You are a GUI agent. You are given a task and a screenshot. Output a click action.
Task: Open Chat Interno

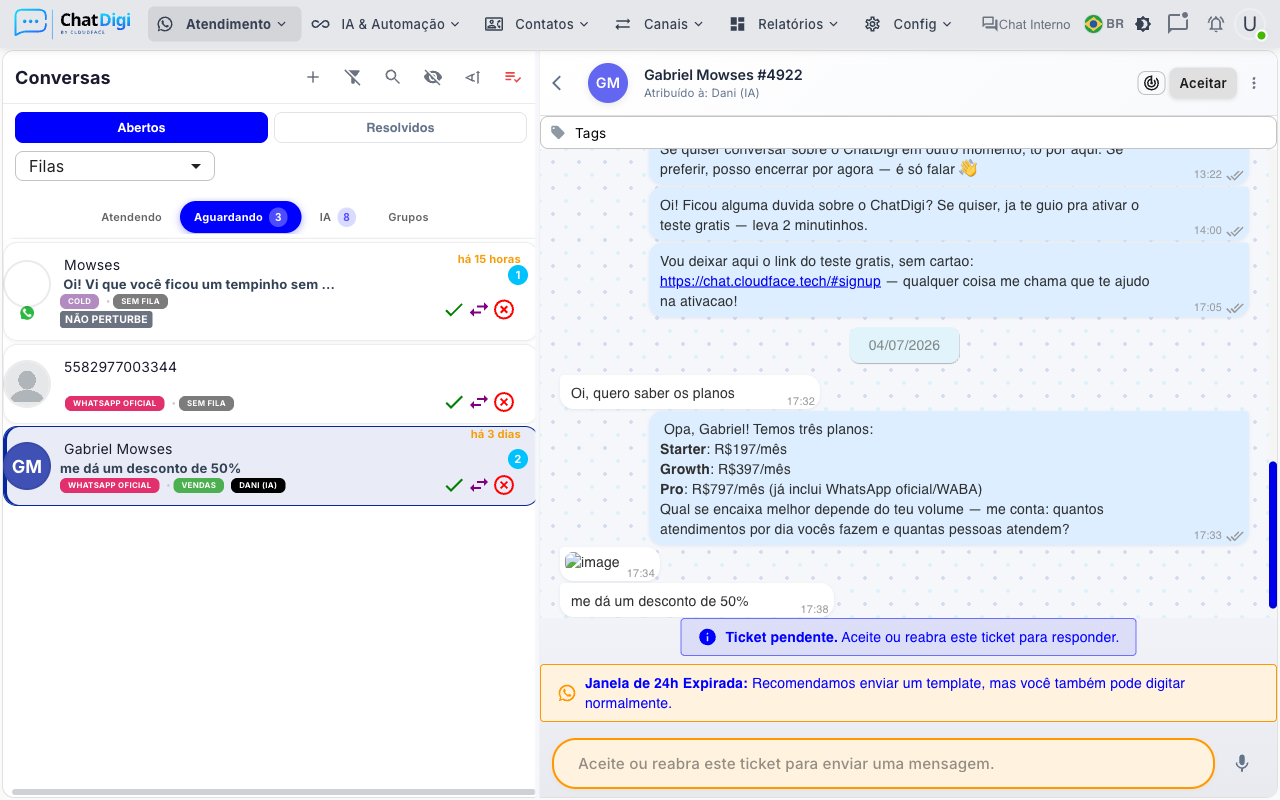[x=1026, y=24]
